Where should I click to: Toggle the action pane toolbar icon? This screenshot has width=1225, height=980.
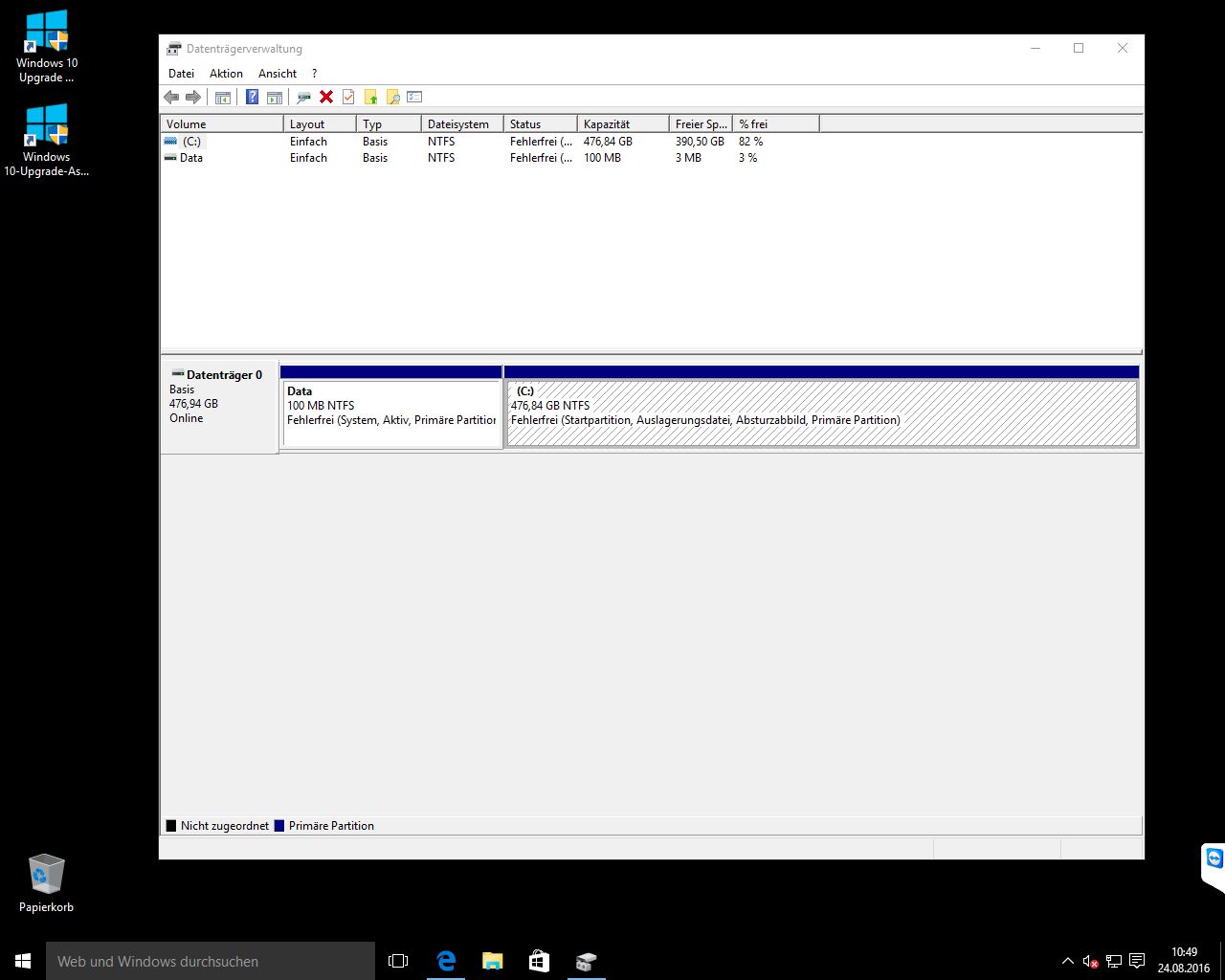[x=275, y=97]
